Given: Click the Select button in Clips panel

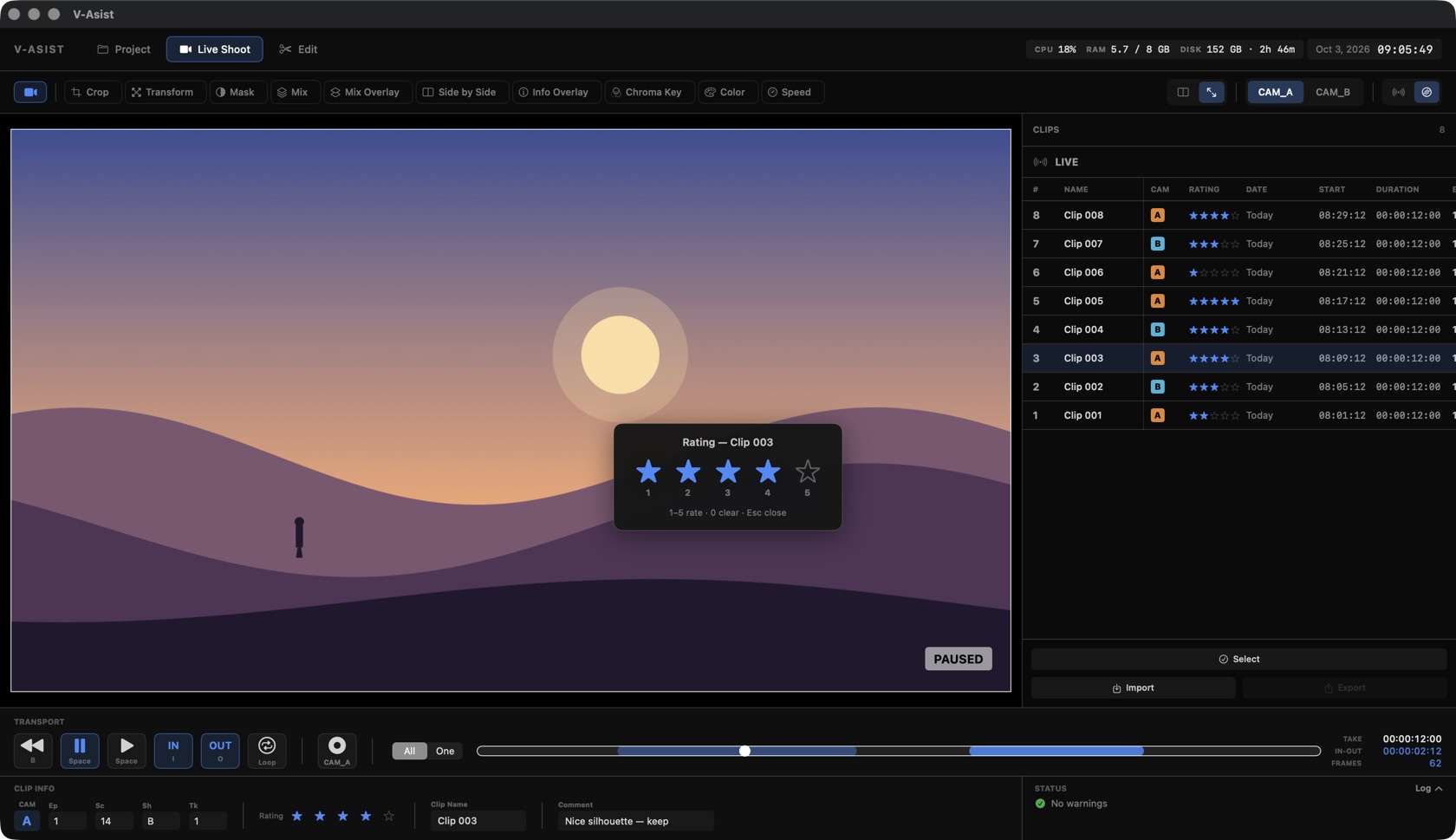Looking at the screenshot, I should pos(1238,659).
